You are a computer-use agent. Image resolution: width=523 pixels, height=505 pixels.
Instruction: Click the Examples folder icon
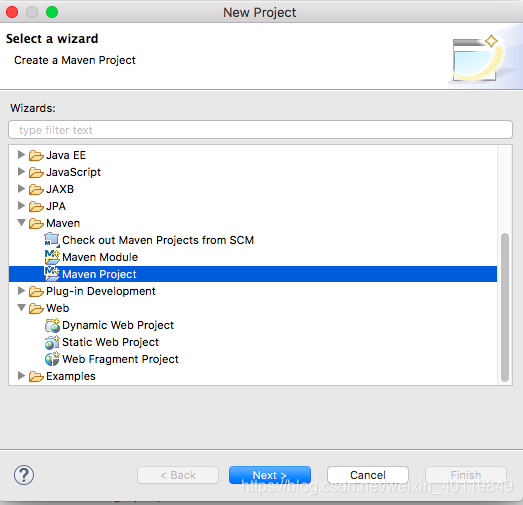pyautogui.click(x=36, y=377)
